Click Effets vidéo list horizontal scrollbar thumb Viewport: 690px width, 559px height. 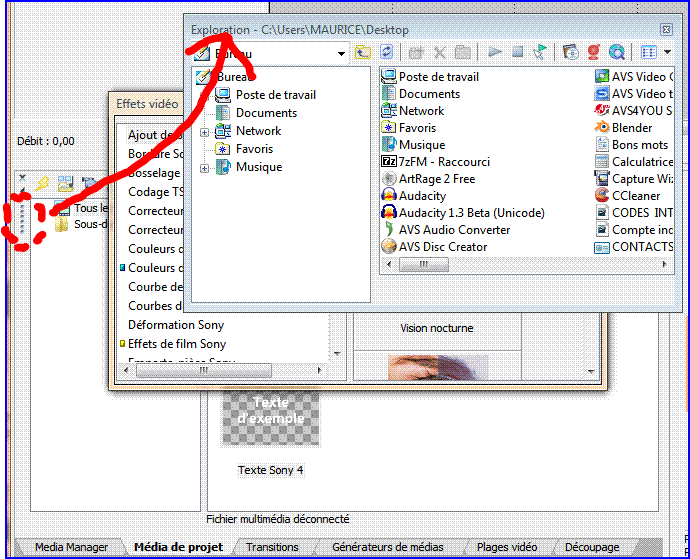[x=203, y=371]
